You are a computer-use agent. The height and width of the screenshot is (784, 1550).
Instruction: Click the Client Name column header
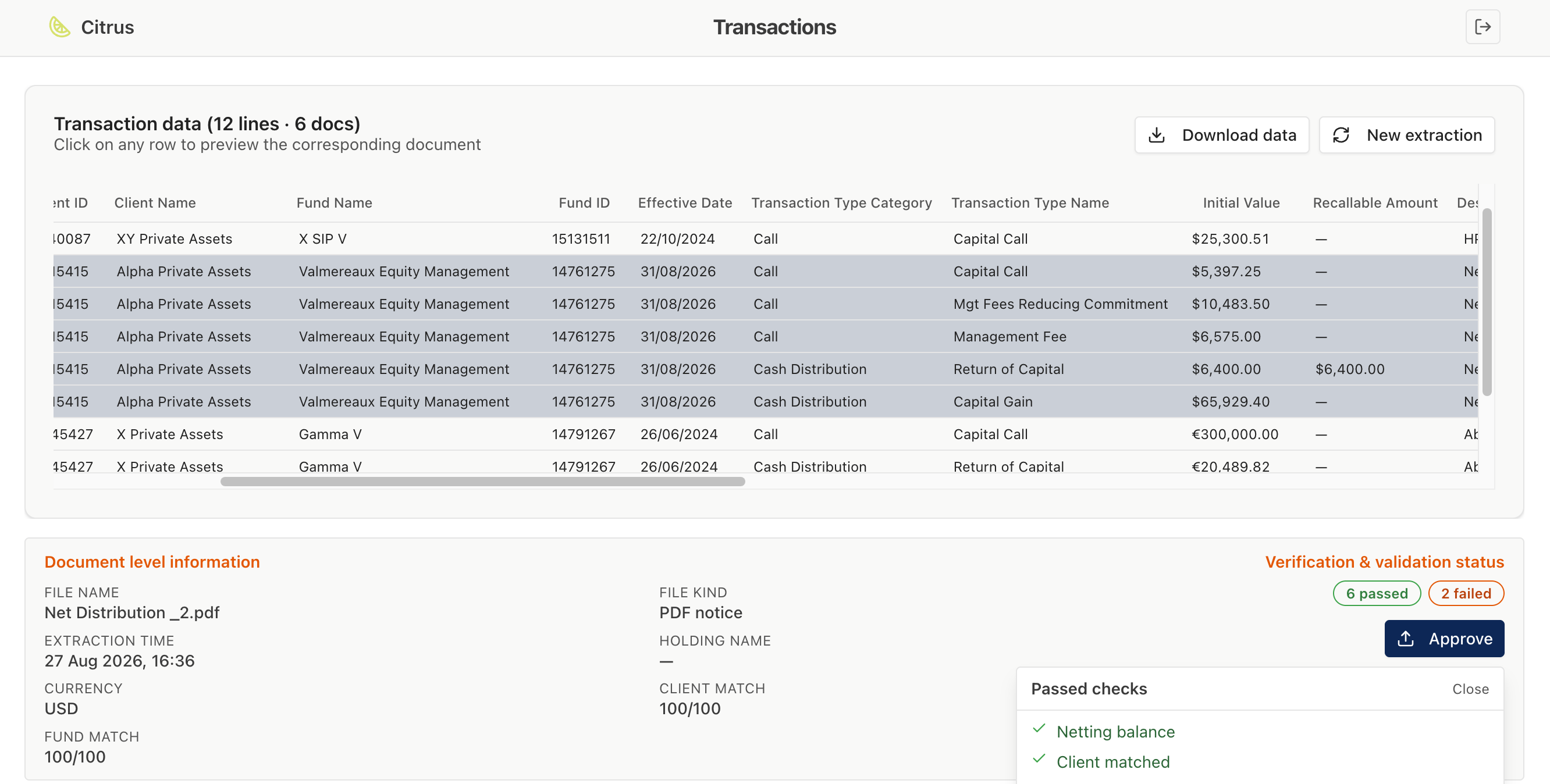coord(155,203)
